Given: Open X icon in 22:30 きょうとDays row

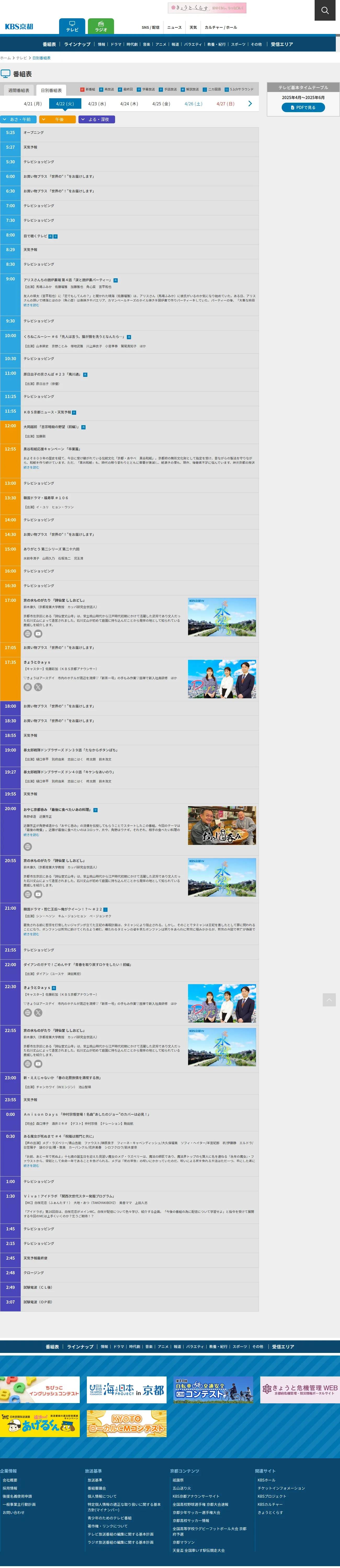Looking at the screenshot, I should (x=38, y=1013).
